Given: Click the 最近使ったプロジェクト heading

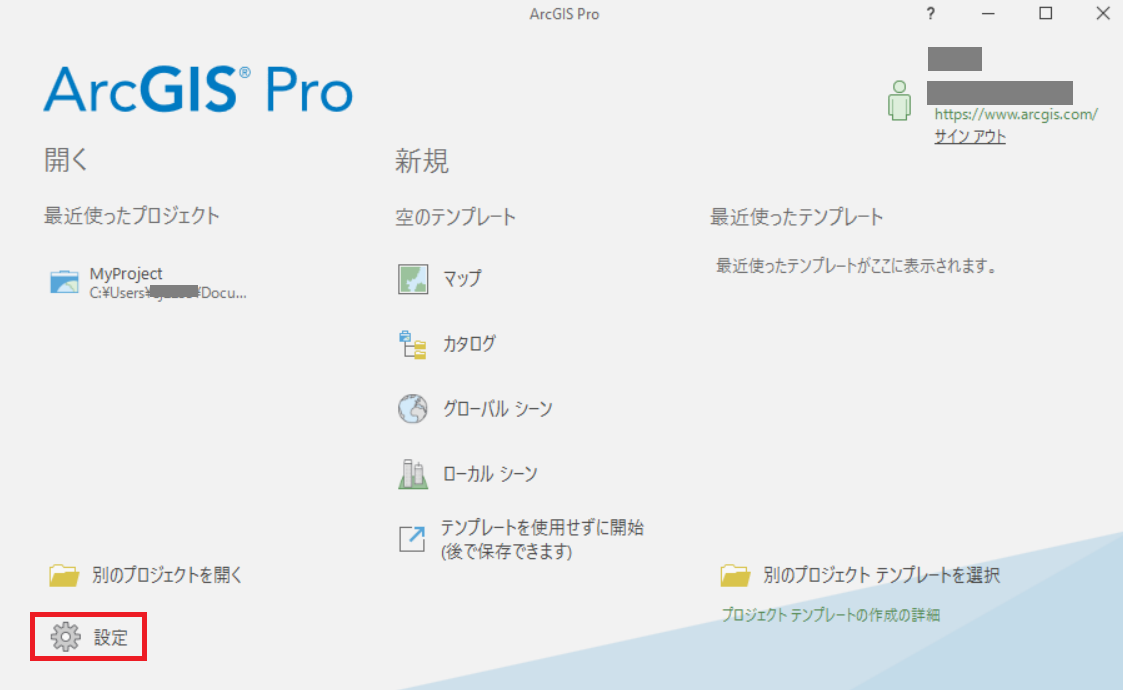Looking at the screenshot, I should [x=132, y=216].
